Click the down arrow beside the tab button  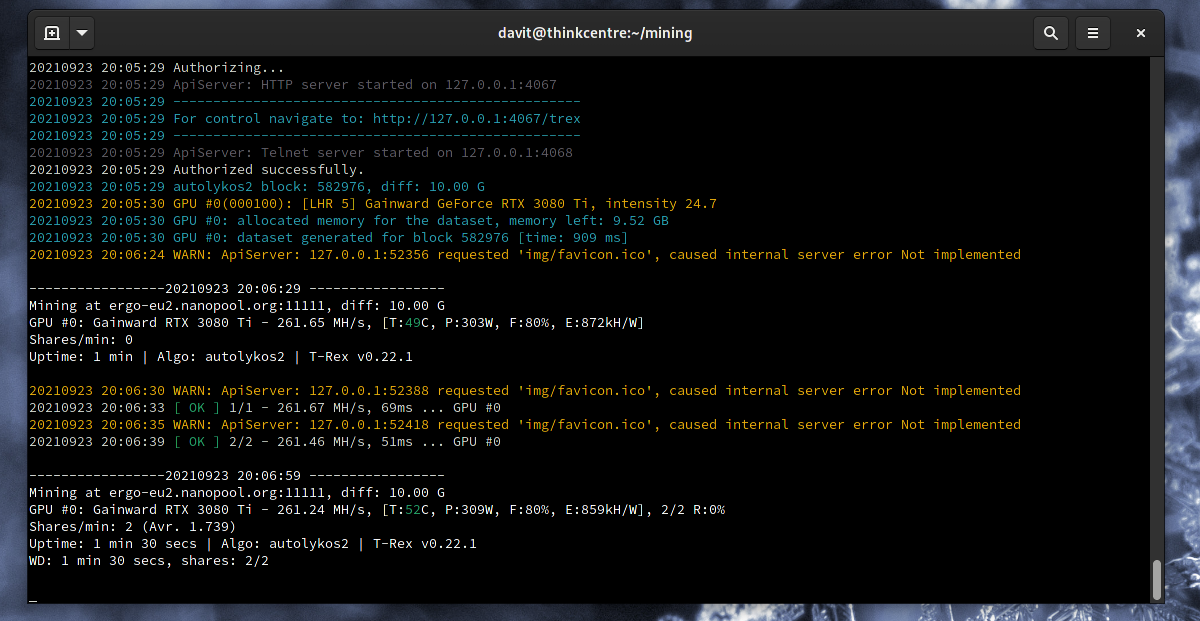click(81, 33)
